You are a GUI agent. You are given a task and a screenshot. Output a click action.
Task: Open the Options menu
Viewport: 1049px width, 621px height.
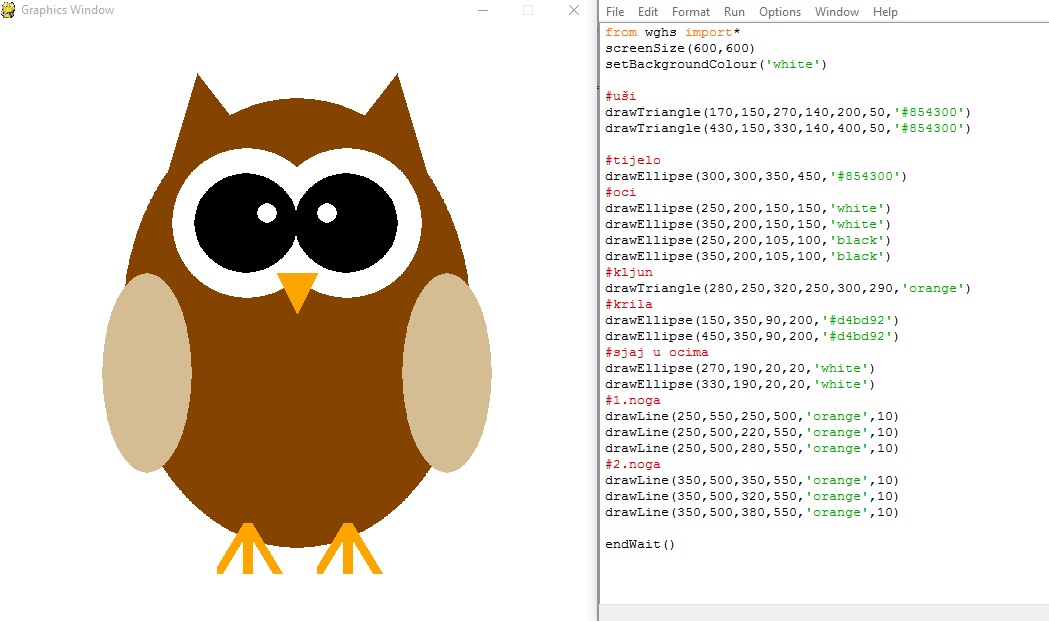click(779, 11)
